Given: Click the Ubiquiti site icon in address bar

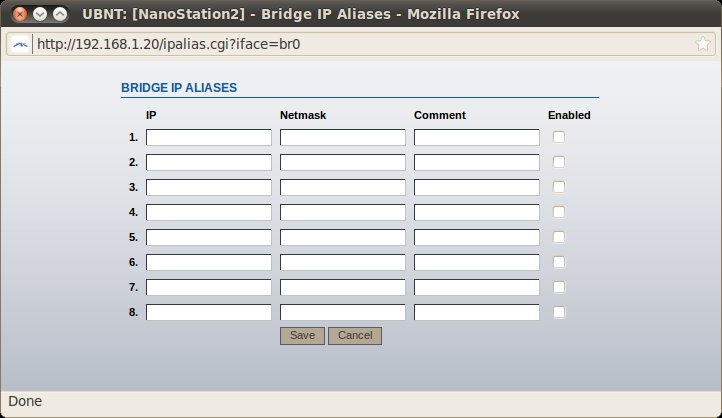Looking at the screenshot, I should coord(20,45).
